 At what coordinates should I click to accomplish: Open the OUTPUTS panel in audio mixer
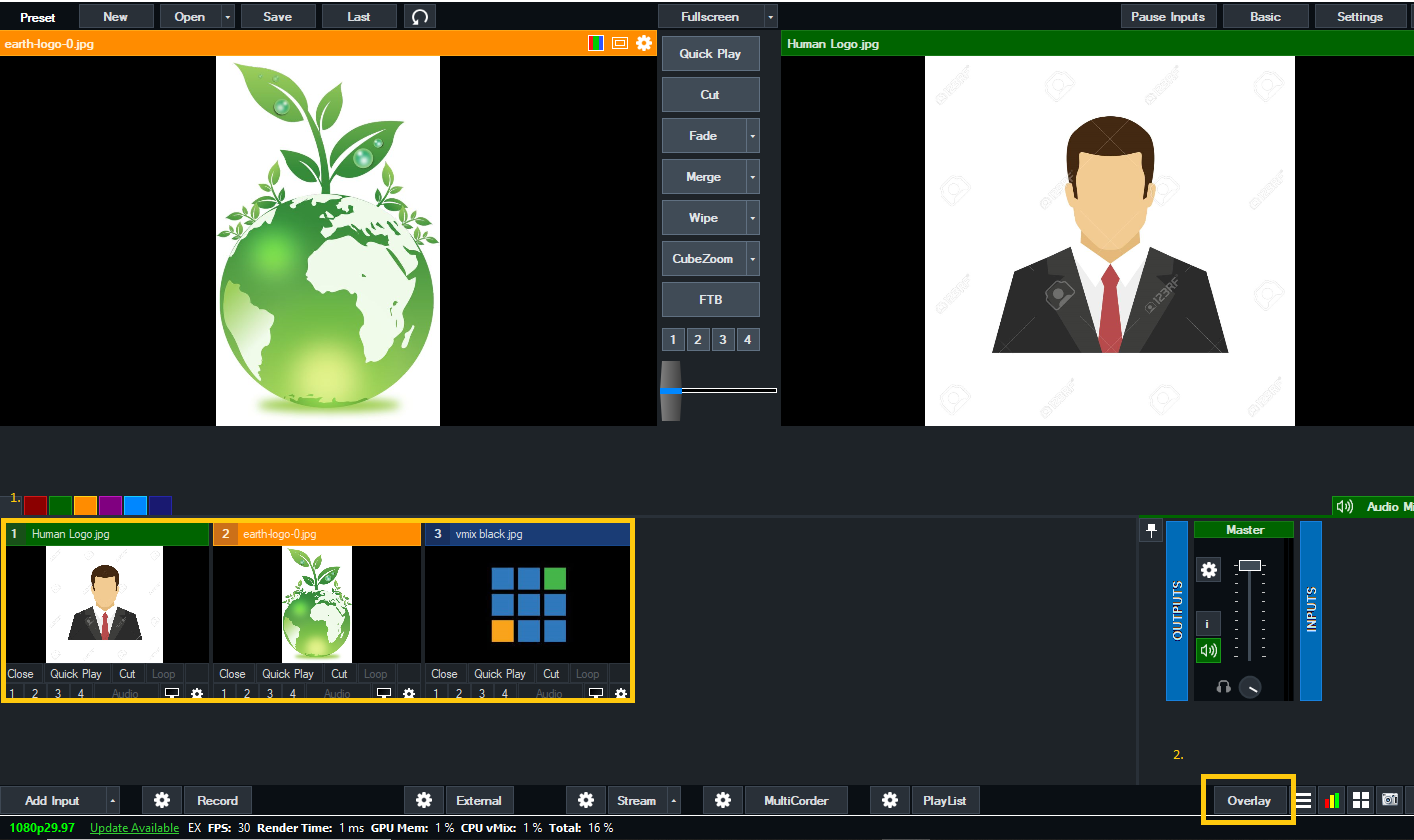[x=1177, y=611]
